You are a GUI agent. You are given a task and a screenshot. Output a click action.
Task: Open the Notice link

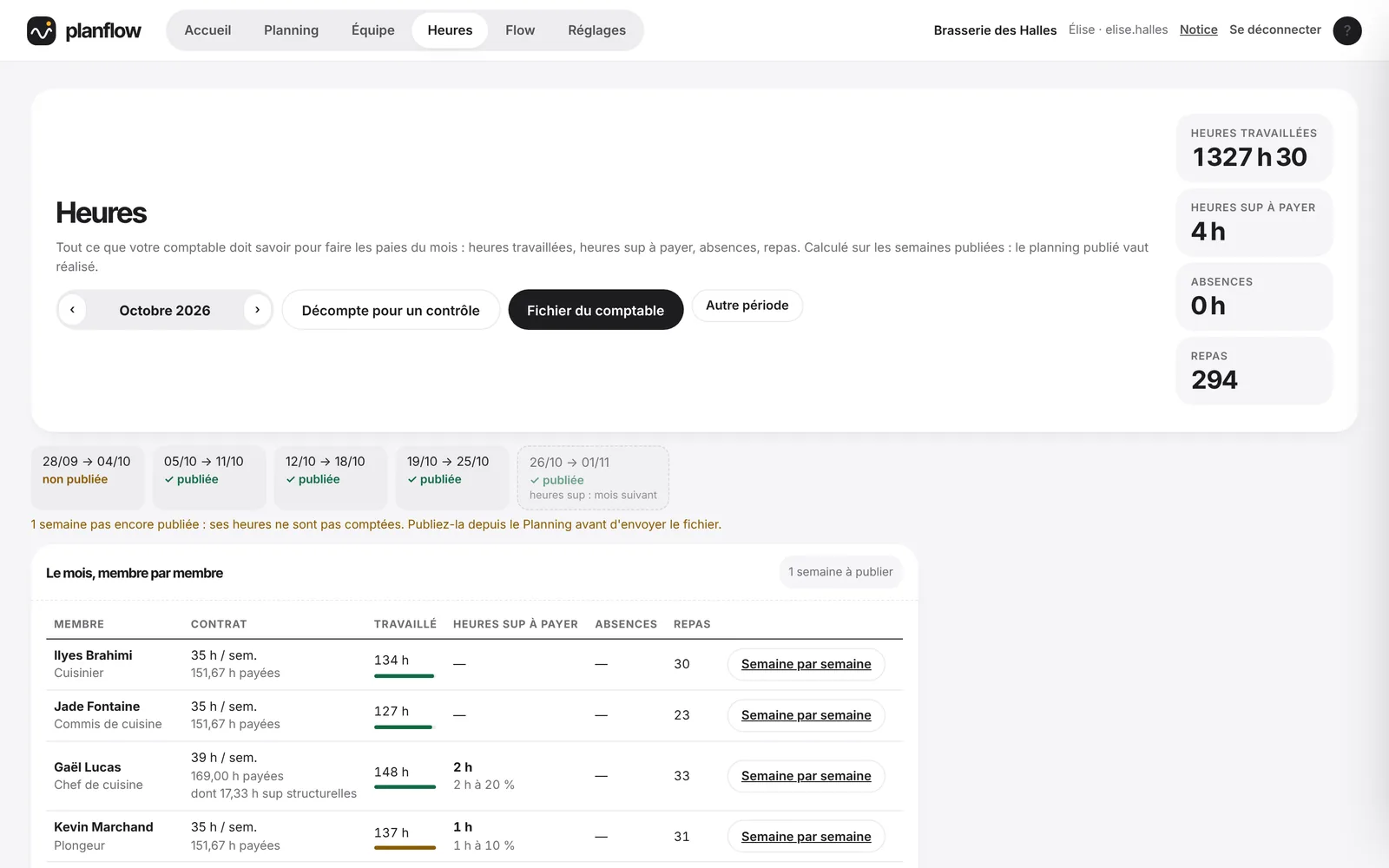click(1198, 30)
